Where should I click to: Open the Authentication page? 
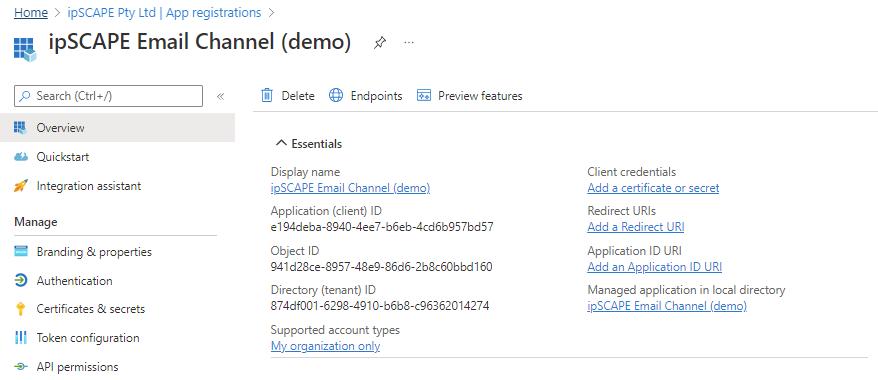(74, 281)
